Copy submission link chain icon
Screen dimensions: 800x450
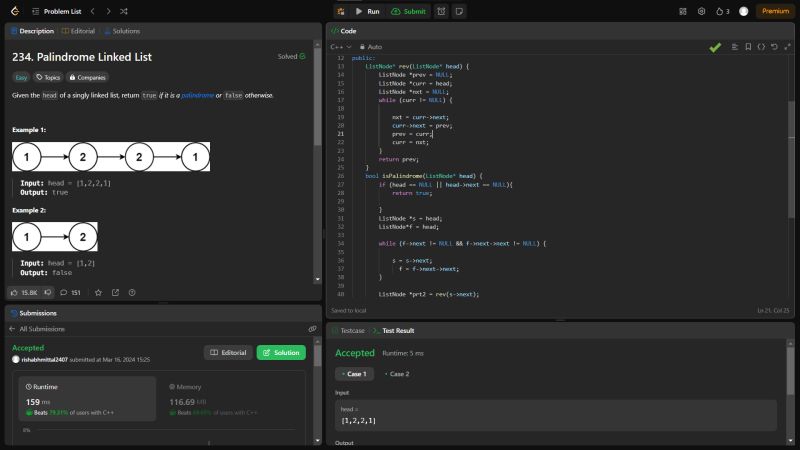click(x=312, y=329)
